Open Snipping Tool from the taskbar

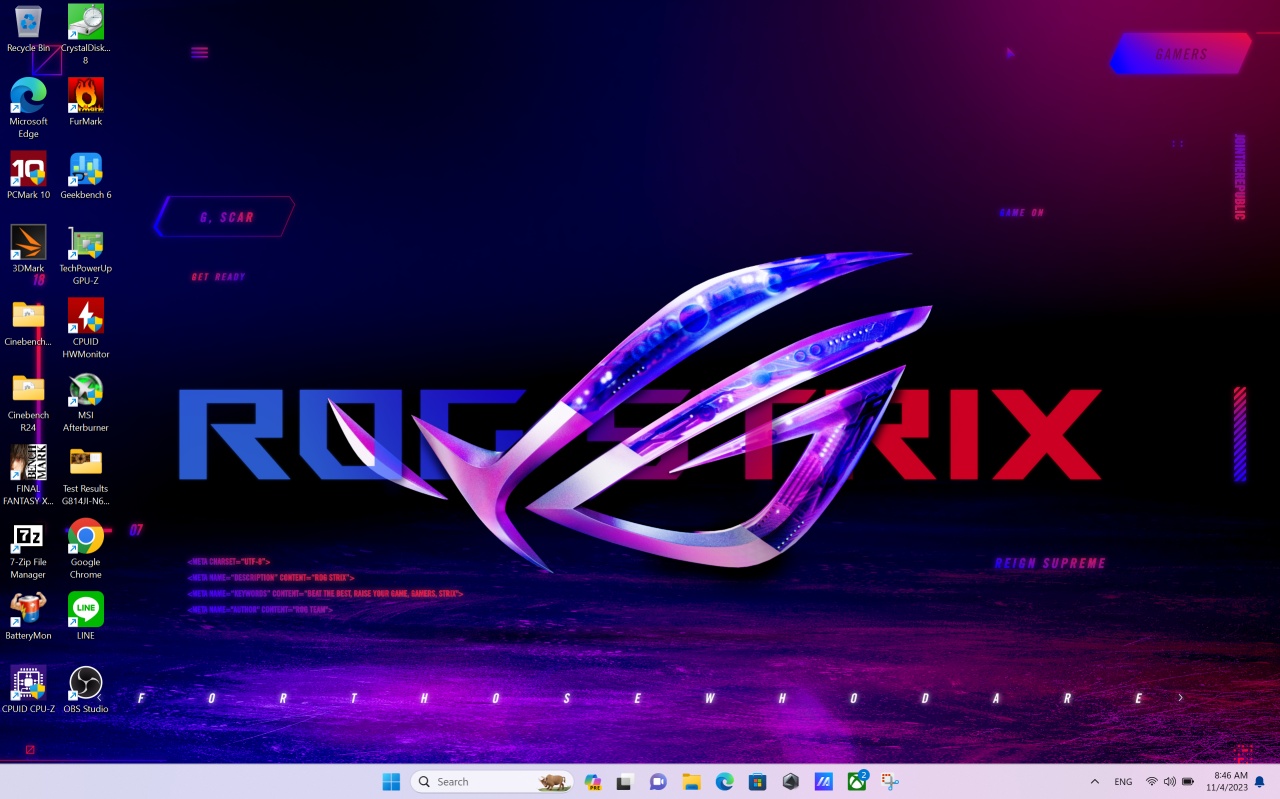tap(890, 782)
